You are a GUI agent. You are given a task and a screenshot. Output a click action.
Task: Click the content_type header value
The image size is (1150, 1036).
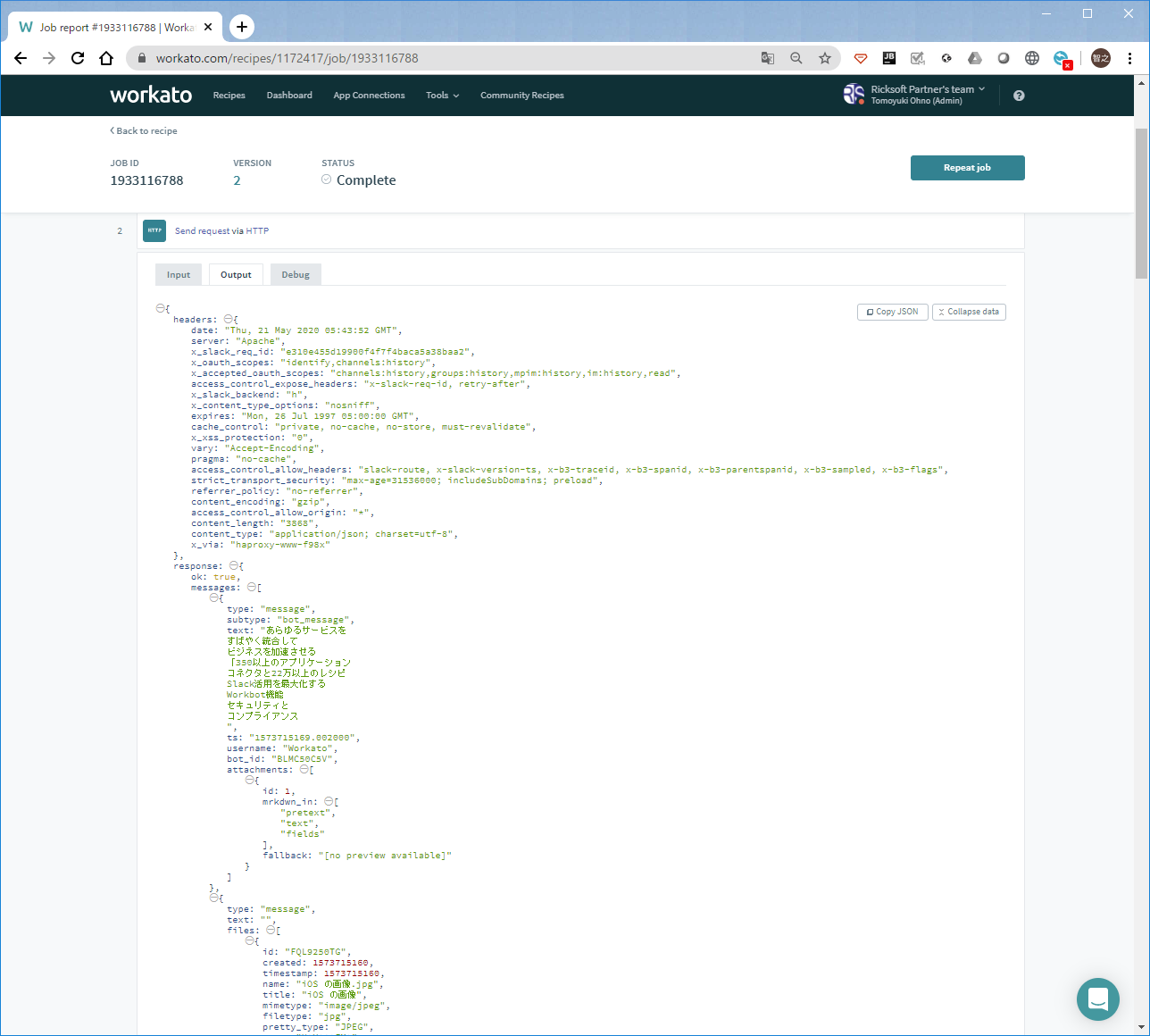(363, 534)
